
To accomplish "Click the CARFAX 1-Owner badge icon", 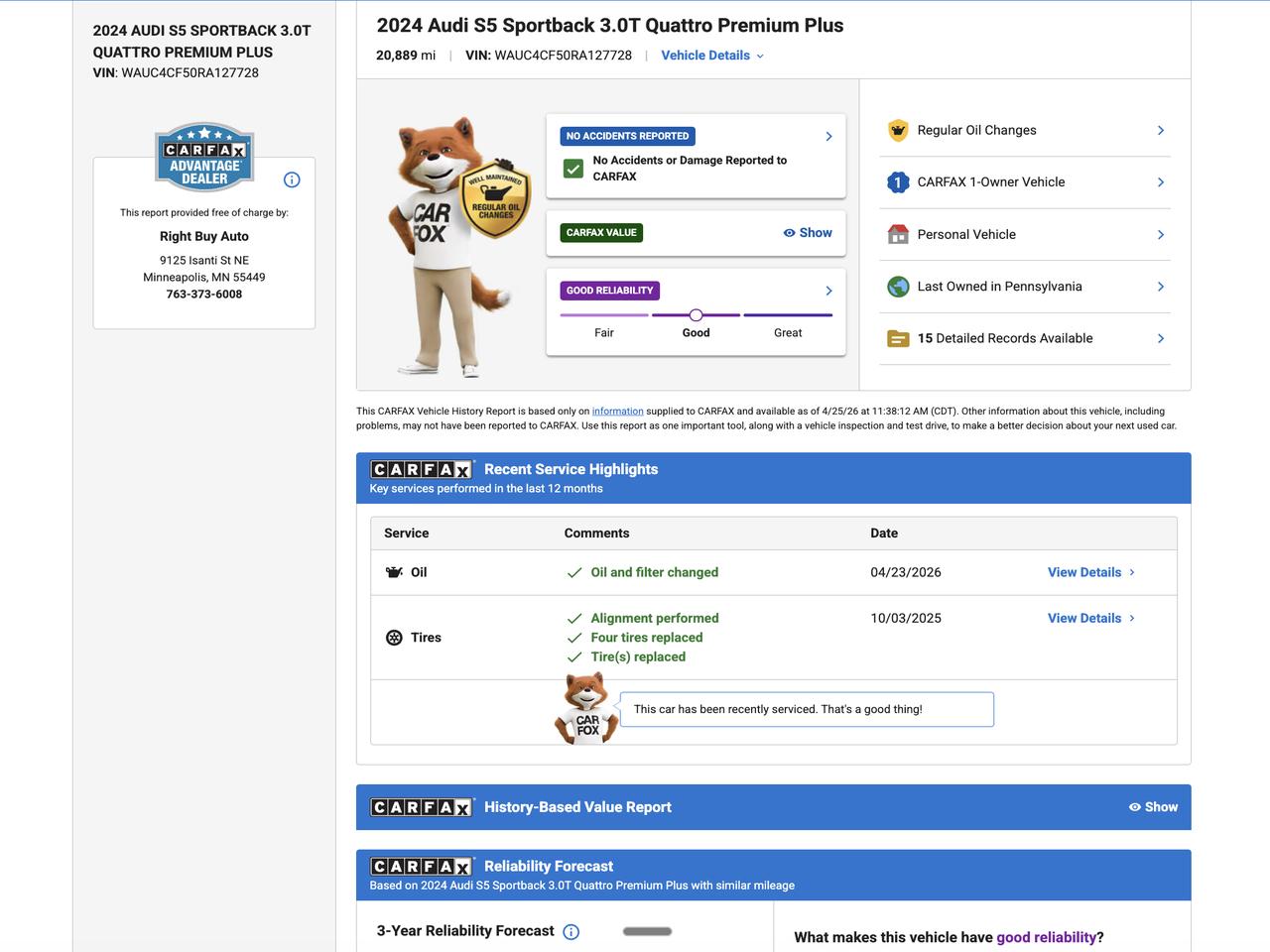I will [x=898, y=182].
